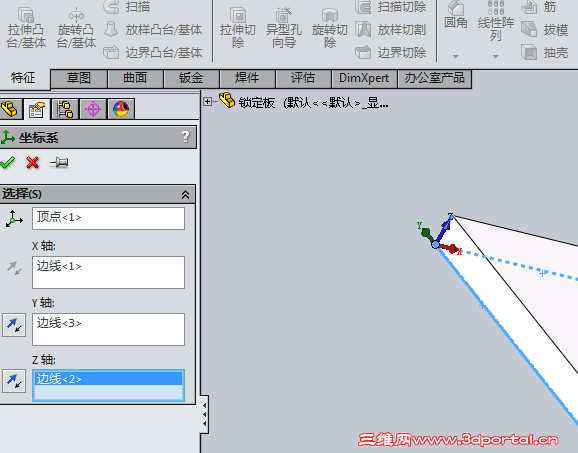The height and width of the screenshot is (453, 578).
Task: Click the origin field showing 顶点<1>
Action: point(108,218)
